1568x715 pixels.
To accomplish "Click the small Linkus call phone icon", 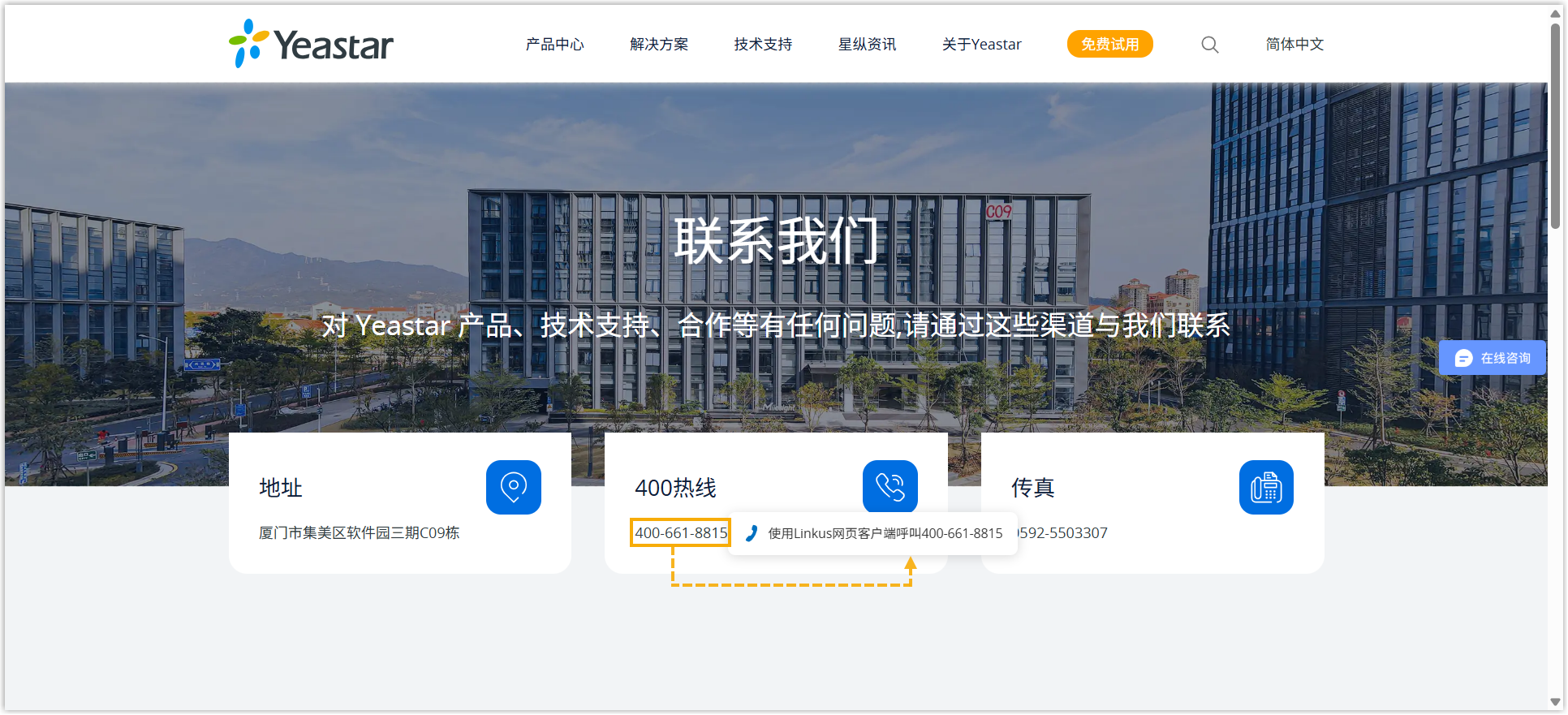I will pyautogui.click(x=752, y=533).
